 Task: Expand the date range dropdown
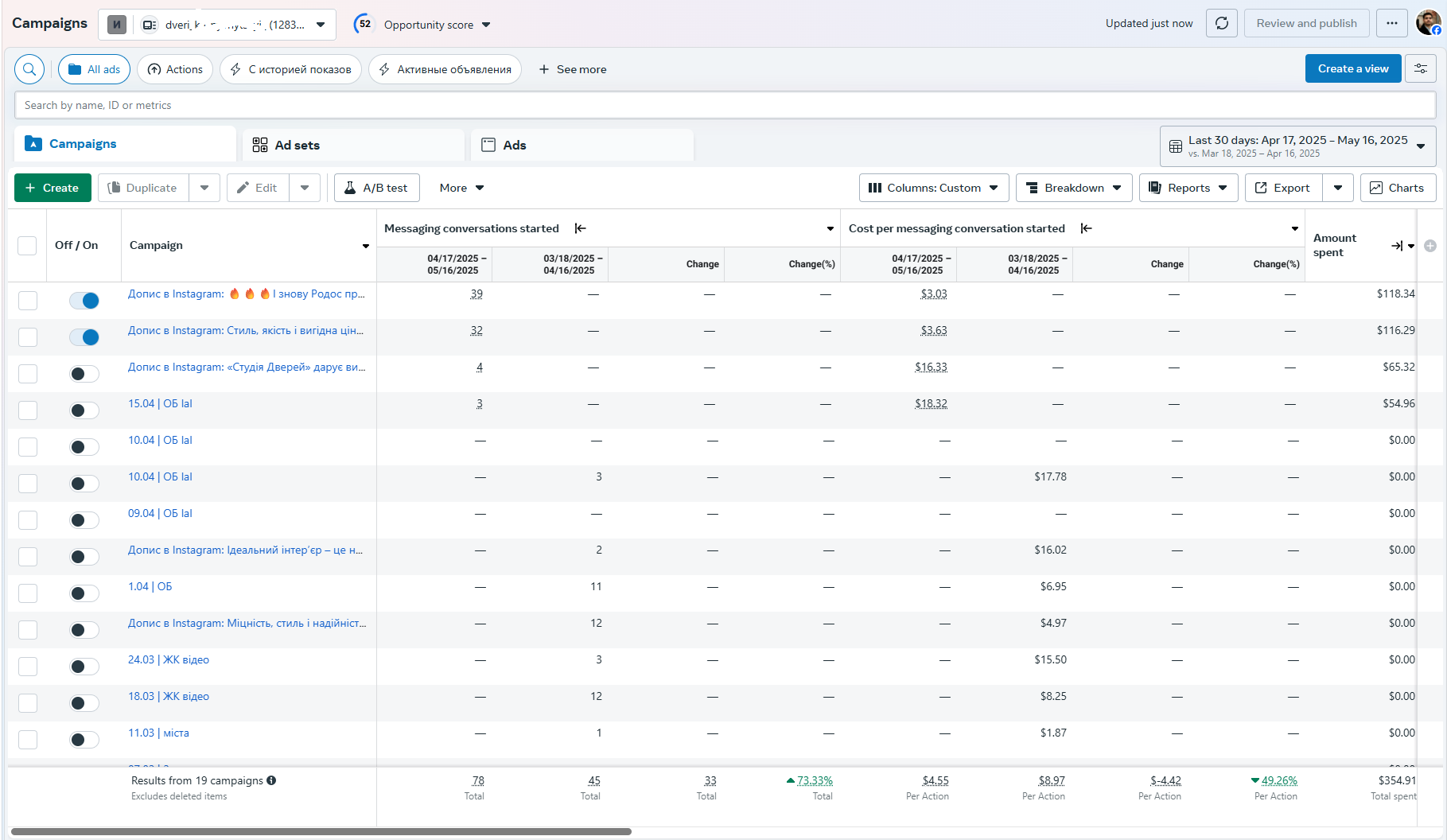1297,146
